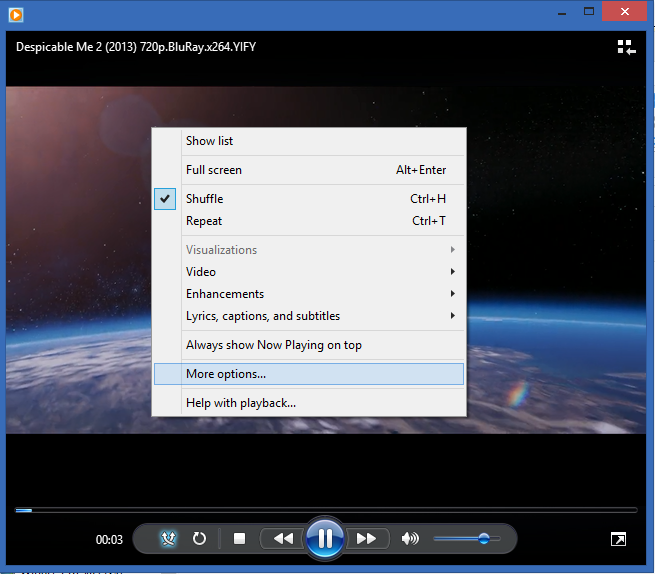This screenshot has height=574, width=655.
Task: Maximize the media player window
Action: point(589,12)
